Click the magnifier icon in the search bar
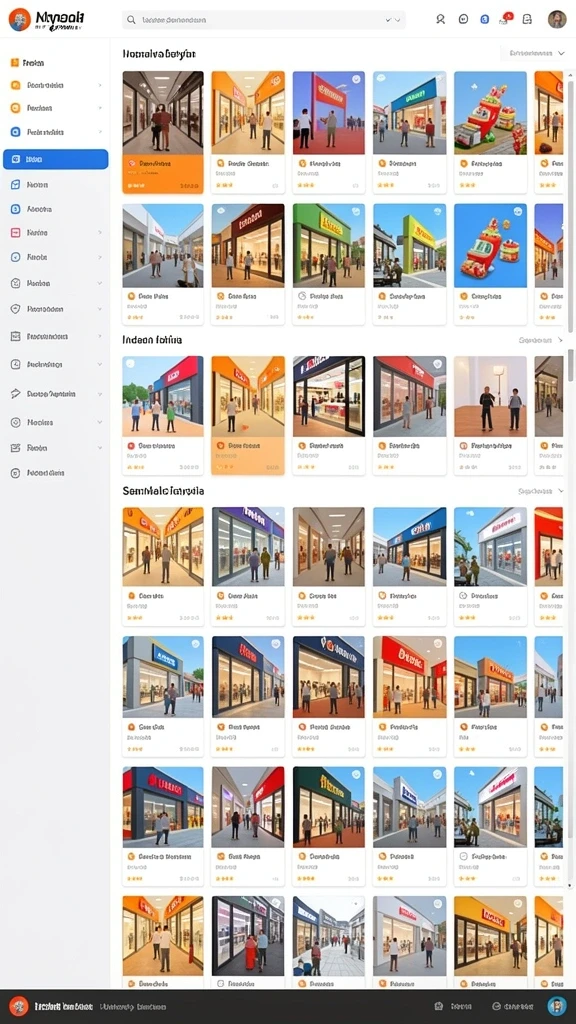Viewport: 576px width, 1024px height. (131, 20)
